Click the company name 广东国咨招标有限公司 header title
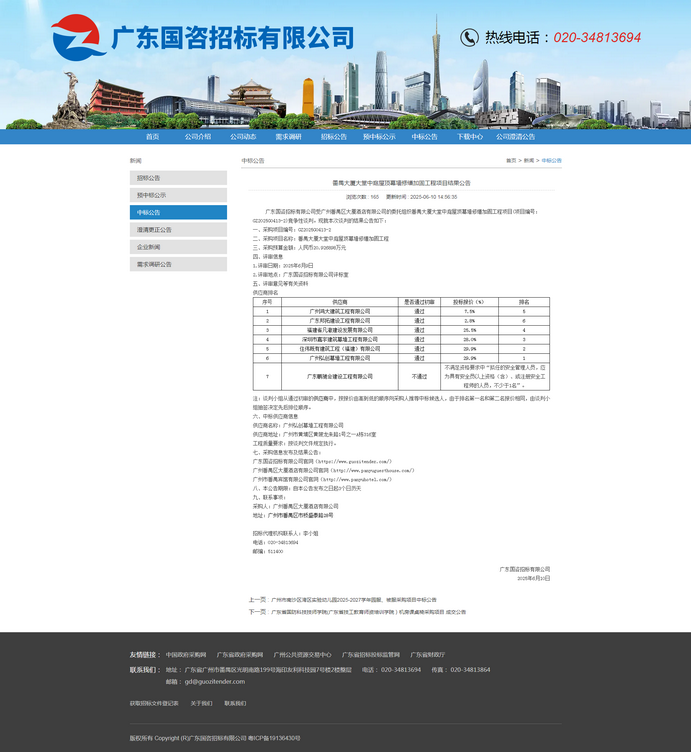The image size is (691, 752). point(233,38)
